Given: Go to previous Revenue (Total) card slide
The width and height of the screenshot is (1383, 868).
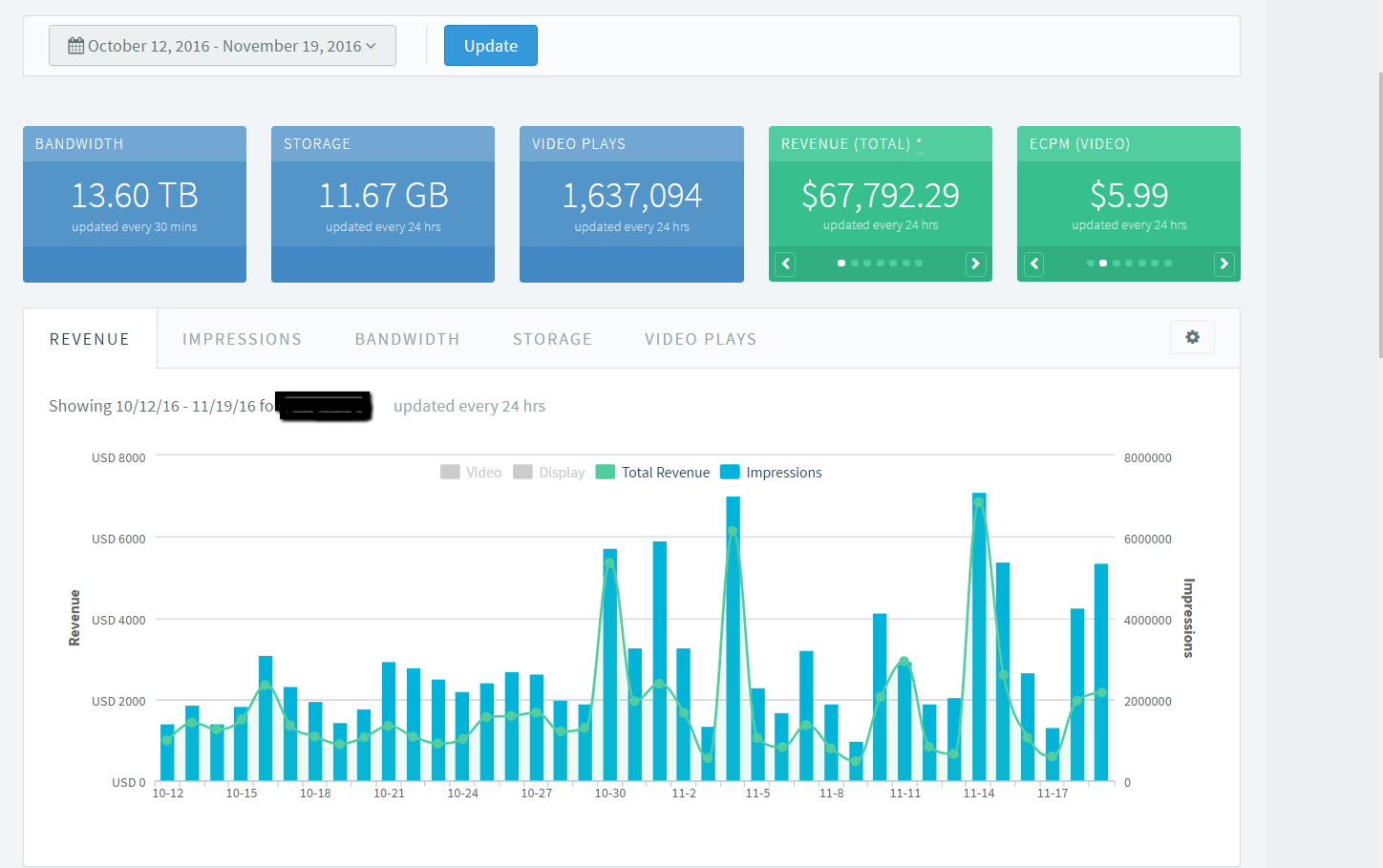Looking at the screenshot, I should 785,265.
